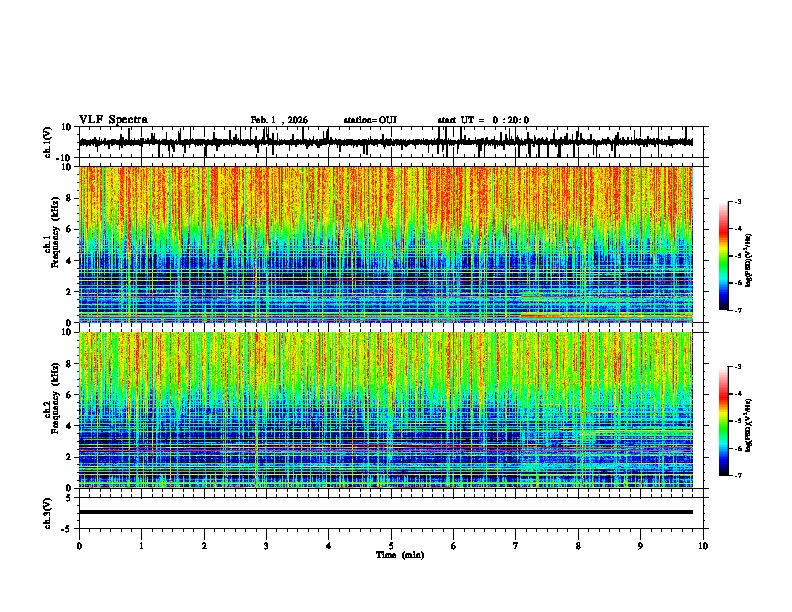
Task: Click time axis tick label "0"
Action: pos(79,546)
